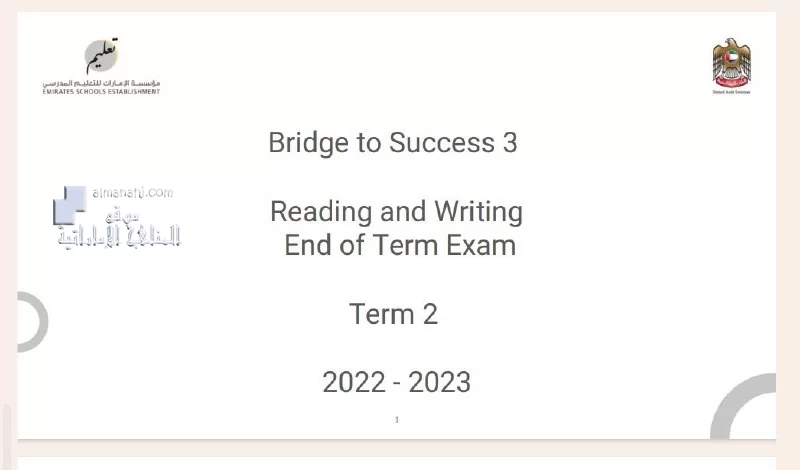
Task: Open the almanahj.com watermark link
Action: pyautogui.click(x=133, y=192)
